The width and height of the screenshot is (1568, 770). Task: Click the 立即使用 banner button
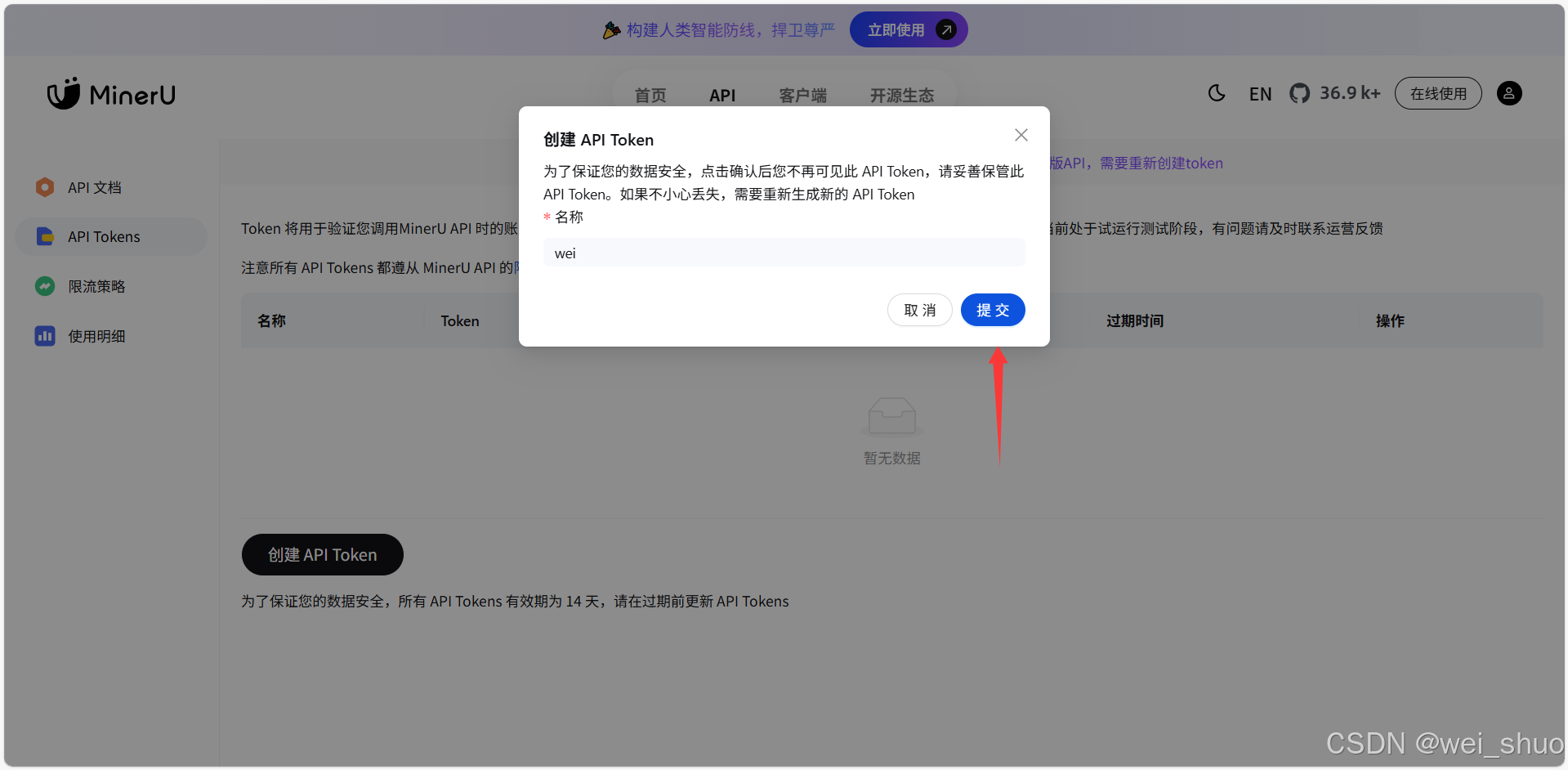coord(908,29)
